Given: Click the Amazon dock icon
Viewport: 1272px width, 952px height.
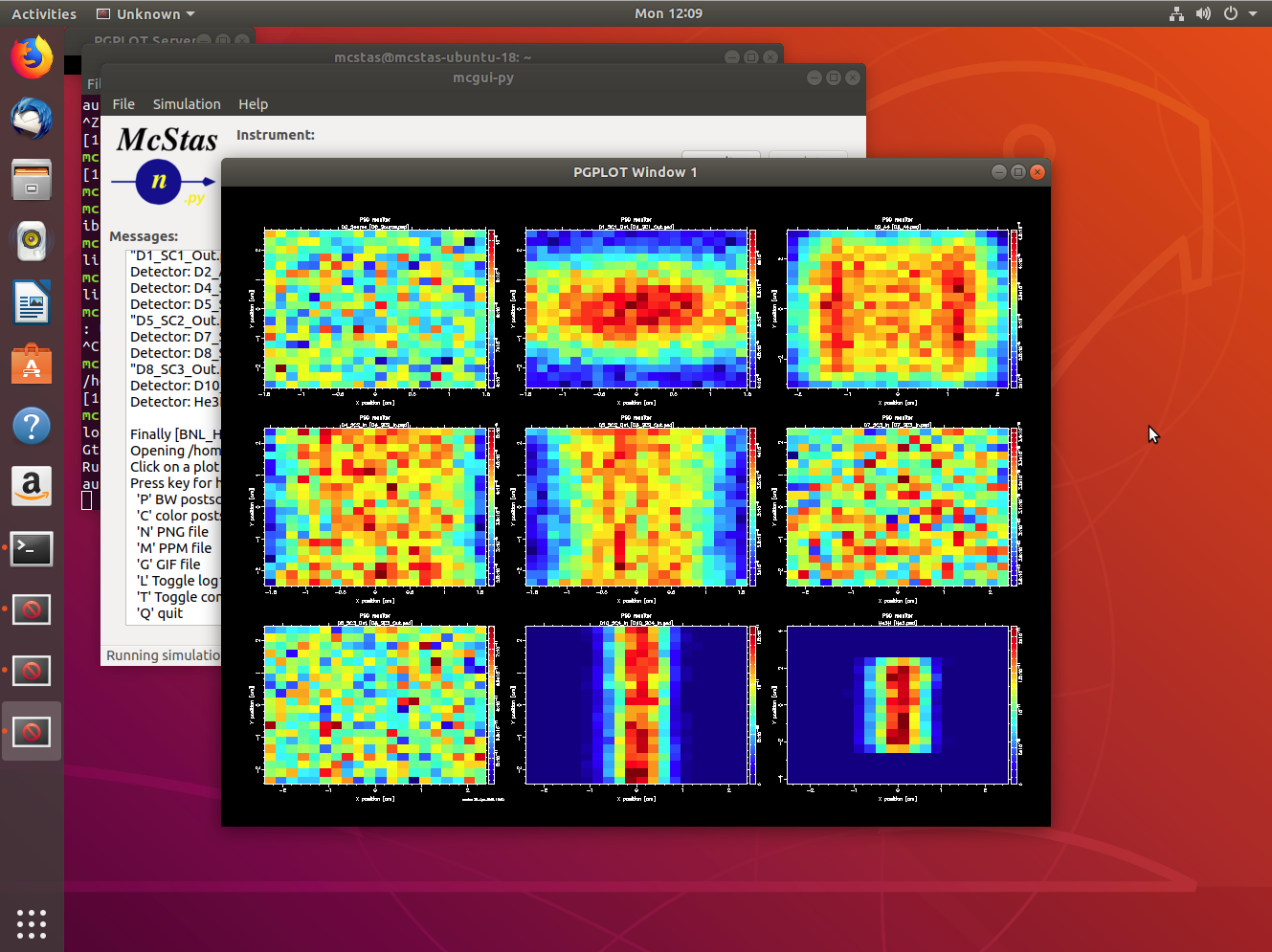Looking at the screenshot, I should [x=32, y=486].
